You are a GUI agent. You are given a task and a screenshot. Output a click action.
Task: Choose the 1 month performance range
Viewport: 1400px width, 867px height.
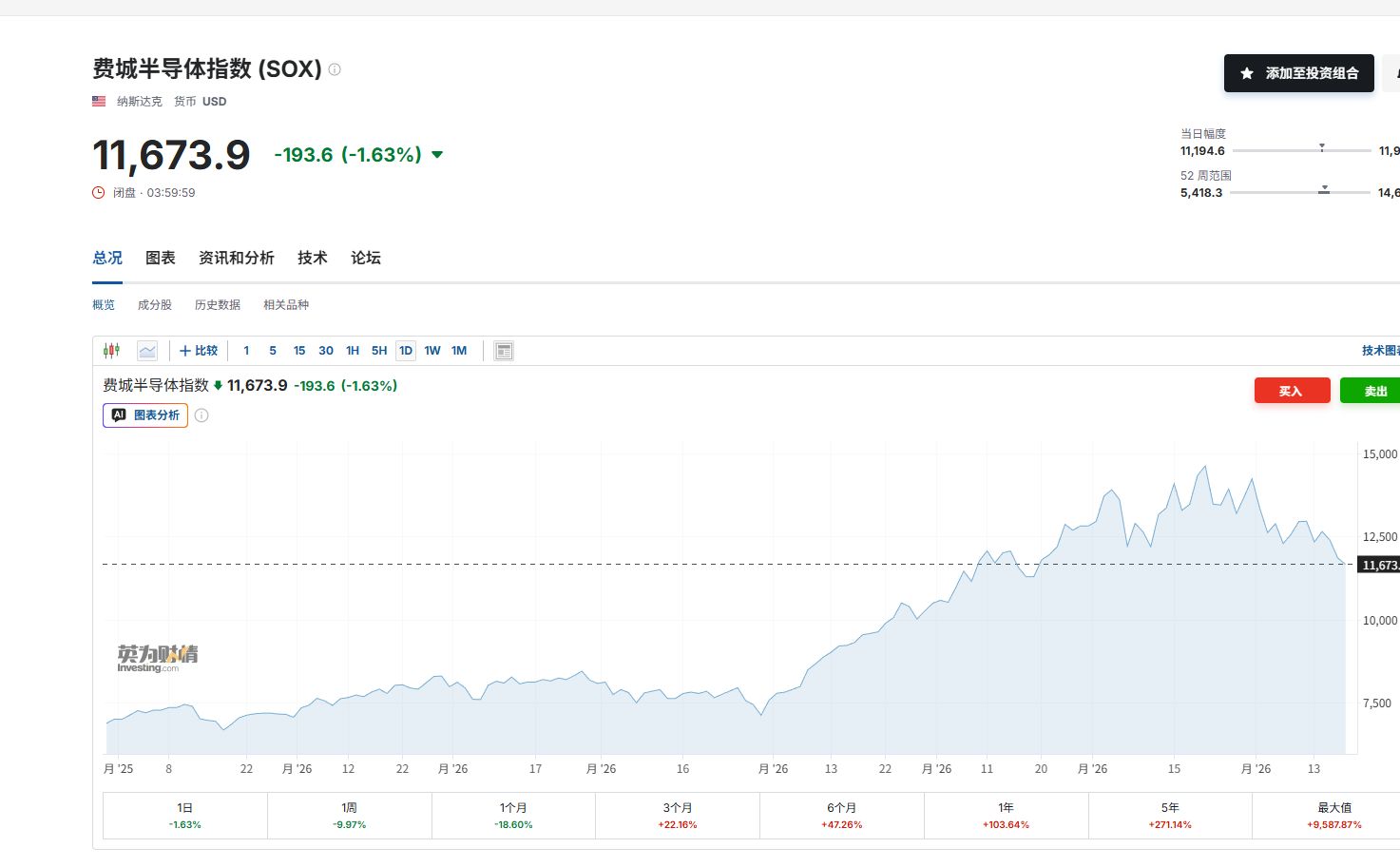(513, 816)
